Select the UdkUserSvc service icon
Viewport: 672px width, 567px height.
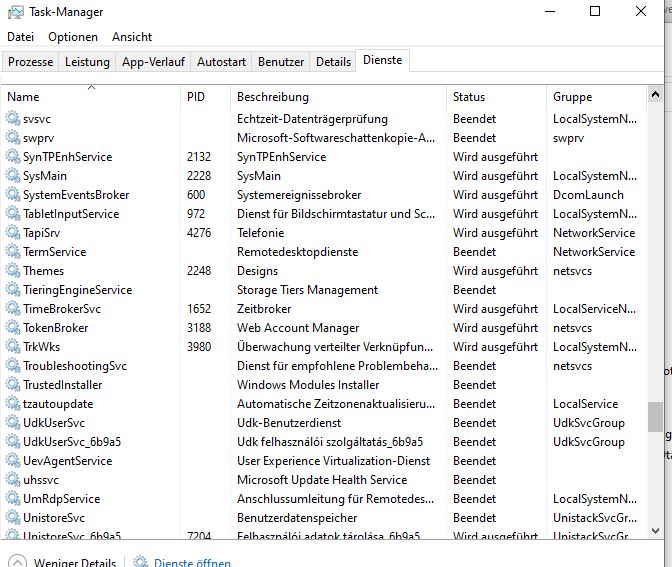click(x=13, y=423)
